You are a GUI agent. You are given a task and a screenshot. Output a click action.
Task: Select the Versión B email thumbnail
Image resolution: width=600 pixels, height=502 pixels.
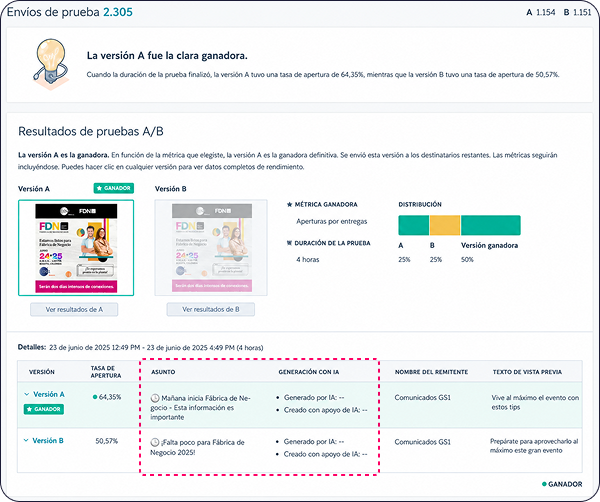pyautogui.click(x=211, y=248)
